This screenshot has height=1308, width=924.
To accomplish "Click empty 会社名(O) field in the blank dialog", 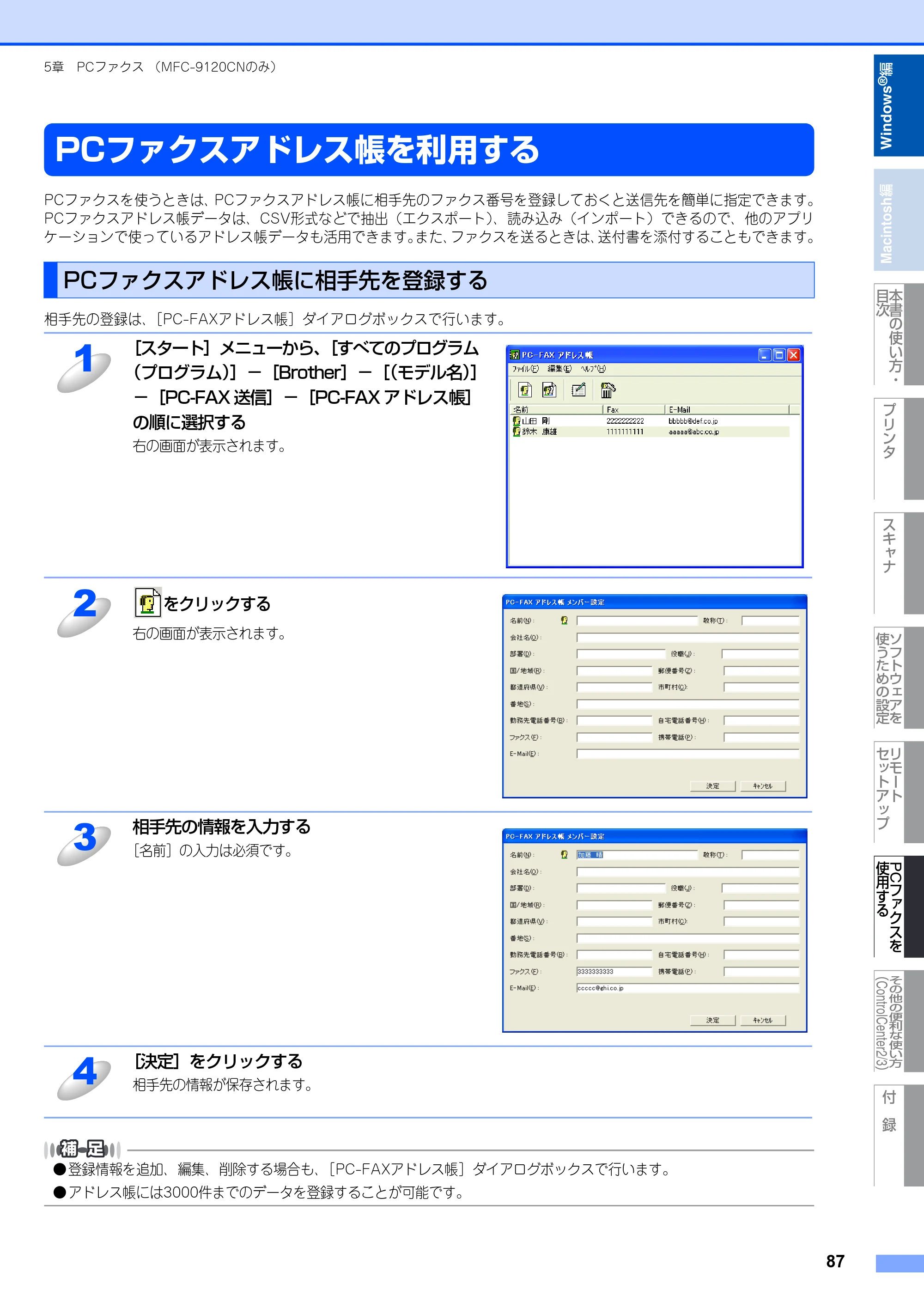I will [687, 638].
